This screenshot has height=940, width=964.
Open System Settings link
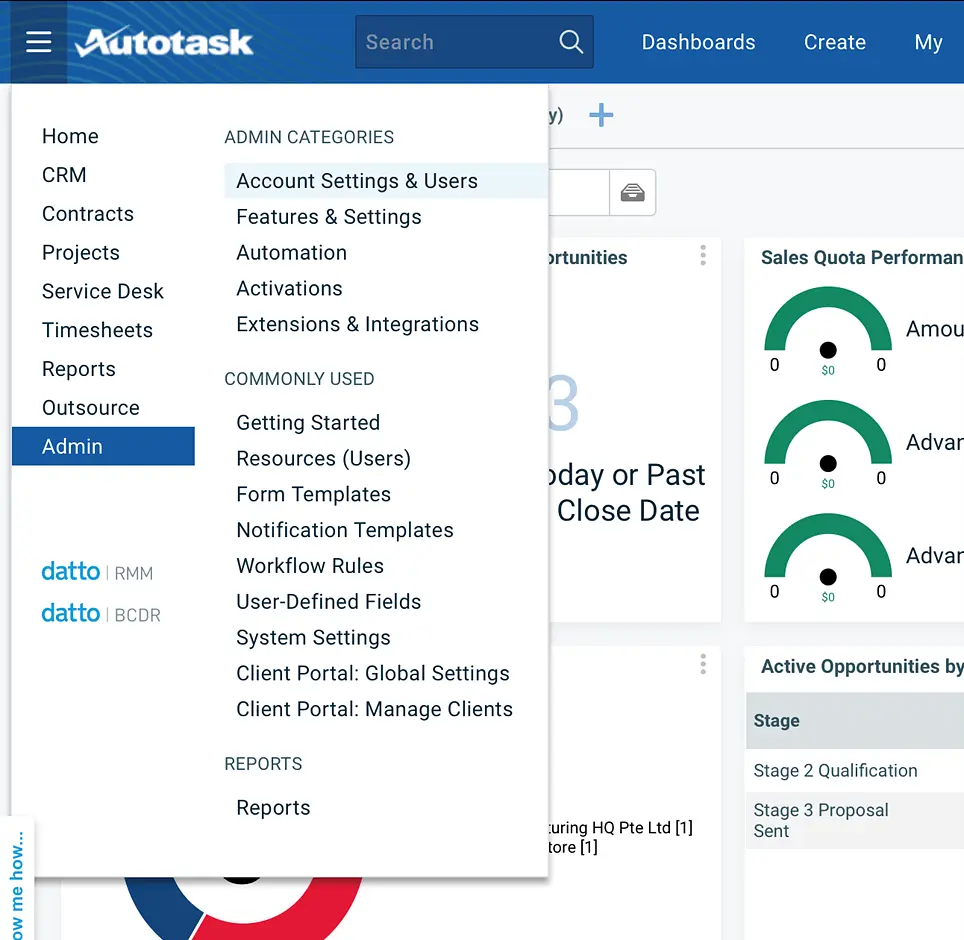(313, 638)
